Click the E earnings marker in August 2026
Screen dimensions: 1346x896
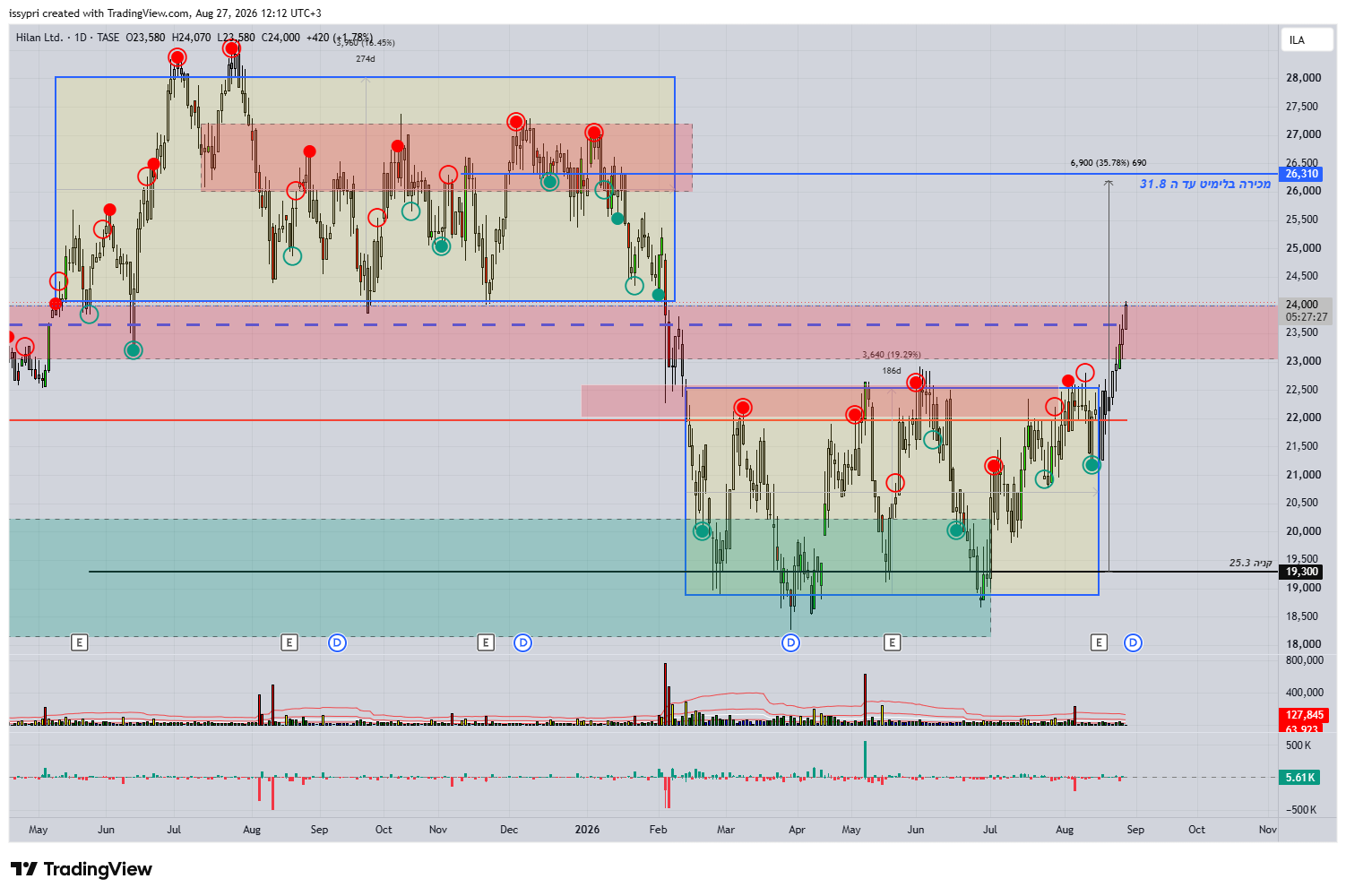pyautogui.click(x=1100, y=642)
